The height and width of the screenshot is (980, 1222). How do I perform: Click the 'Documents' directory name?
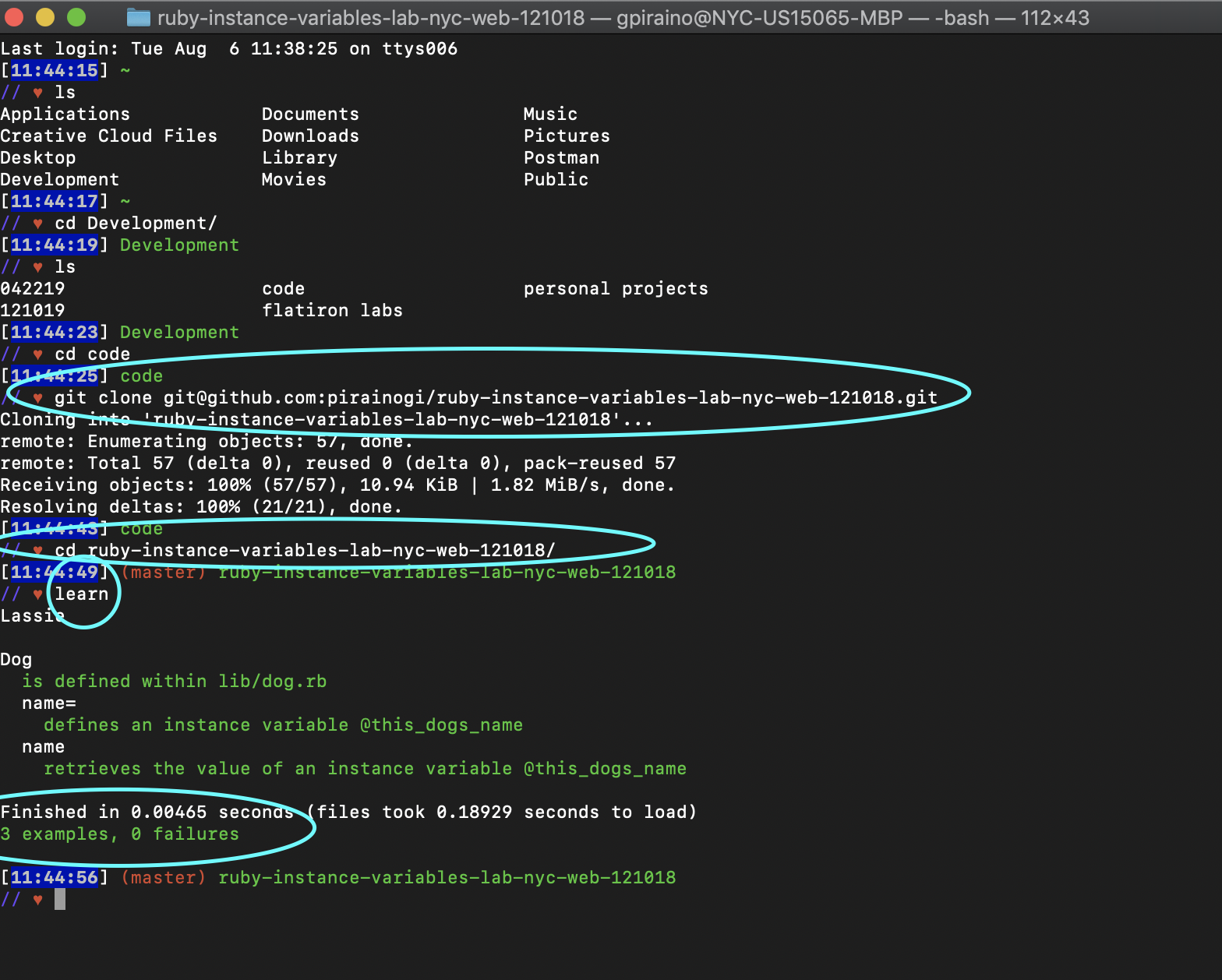[311, 114]
